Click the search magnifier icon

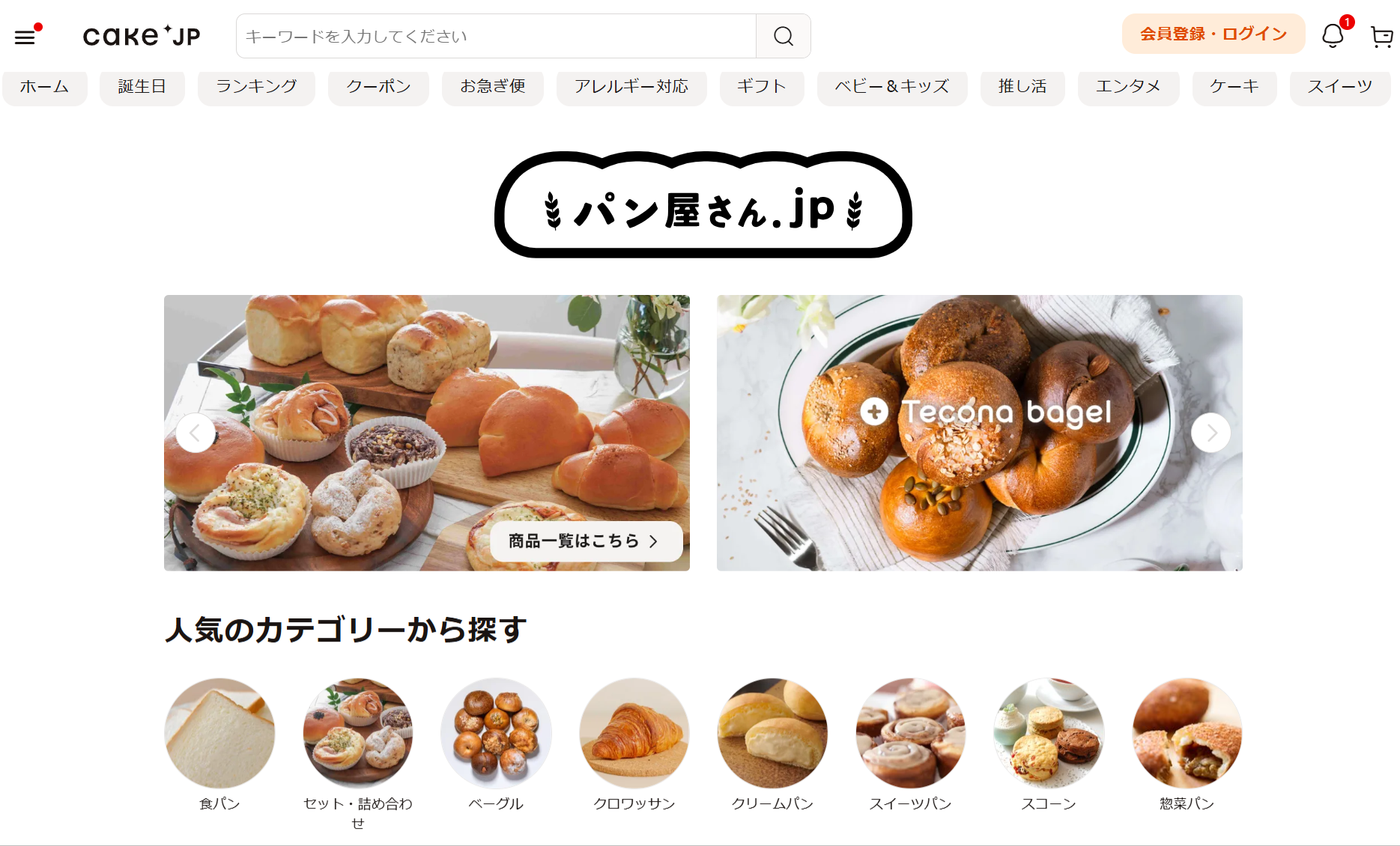pyautogui.click(x=784, y=36)
